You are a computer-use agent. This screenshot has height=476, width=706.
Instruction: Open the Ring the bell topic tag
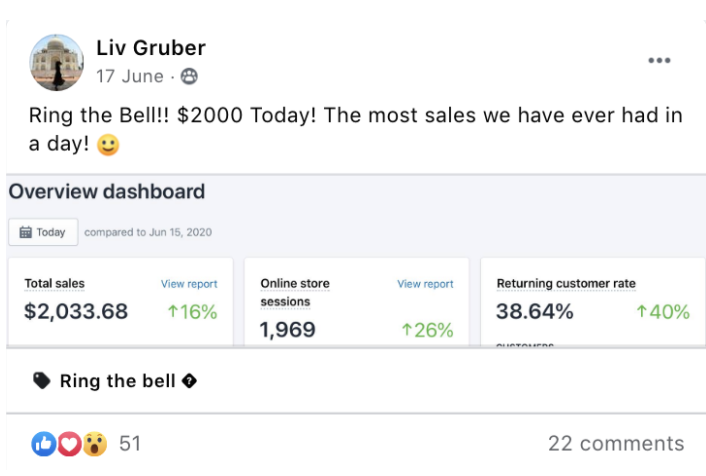118,381
